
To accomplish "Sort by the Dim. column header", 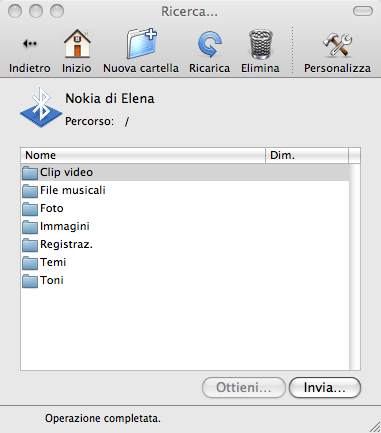I will click(x=307, y=155).
